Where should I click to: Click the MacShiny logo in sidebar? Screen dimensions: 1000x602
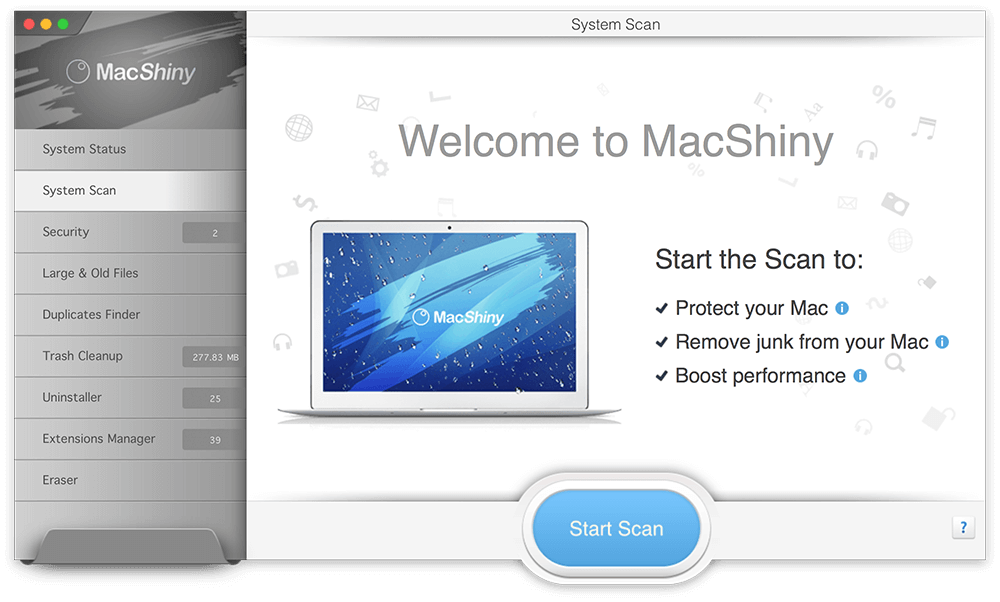131,72
